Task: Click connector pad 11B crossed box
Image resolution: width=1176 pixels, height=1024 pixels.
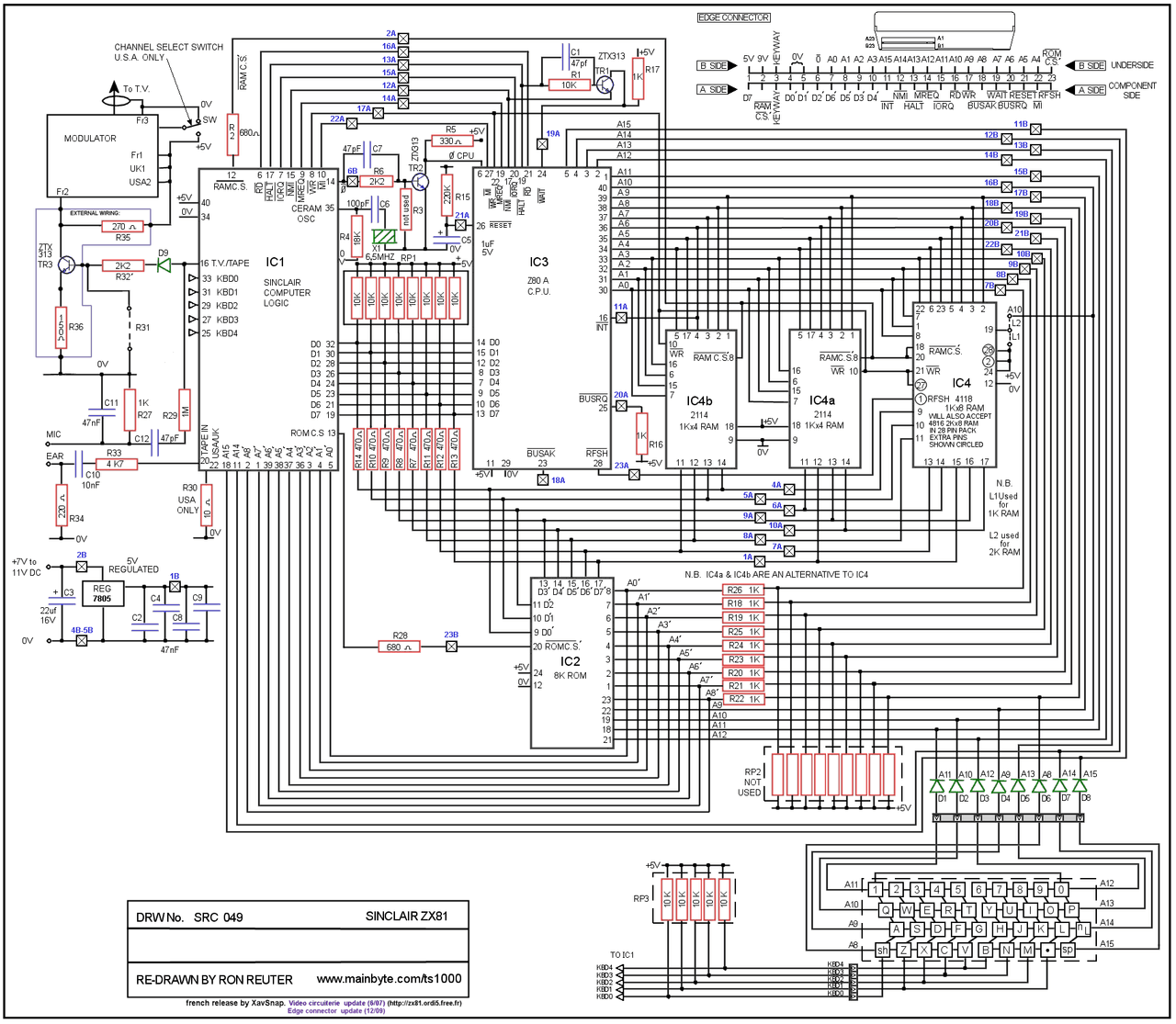Action: (x=1035, y=129)
